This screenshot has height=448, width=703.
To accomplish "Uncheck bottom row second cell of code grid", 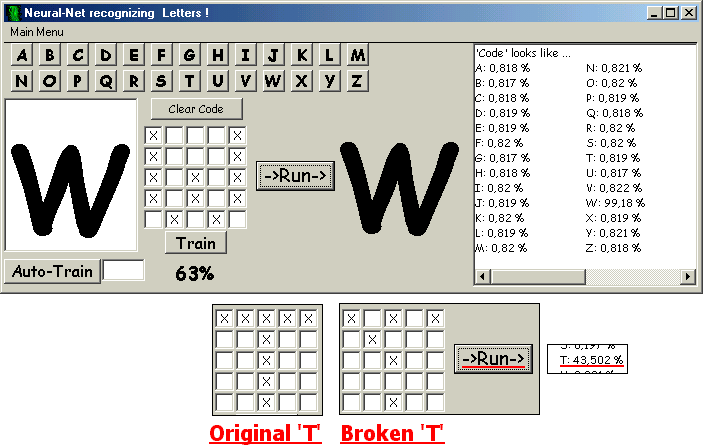I will [174, 219].
